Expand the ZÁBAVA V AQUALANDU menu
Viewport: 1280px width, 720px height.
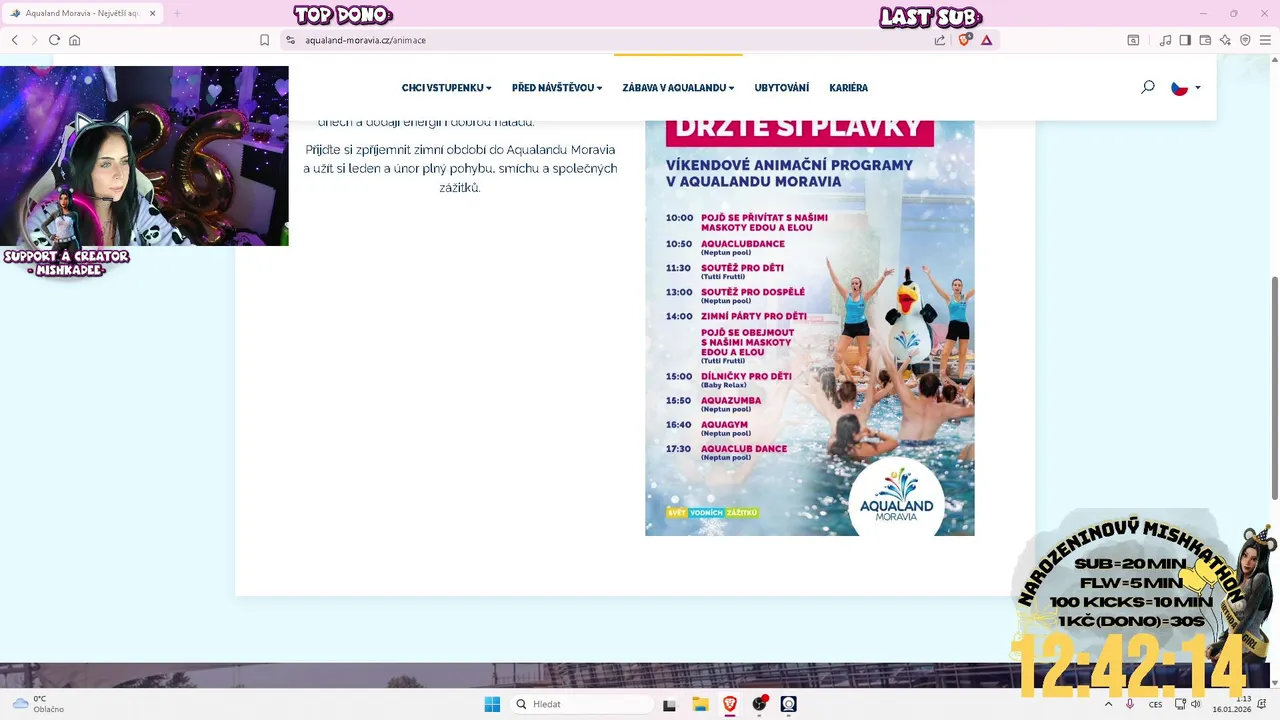tap(678, 88)
